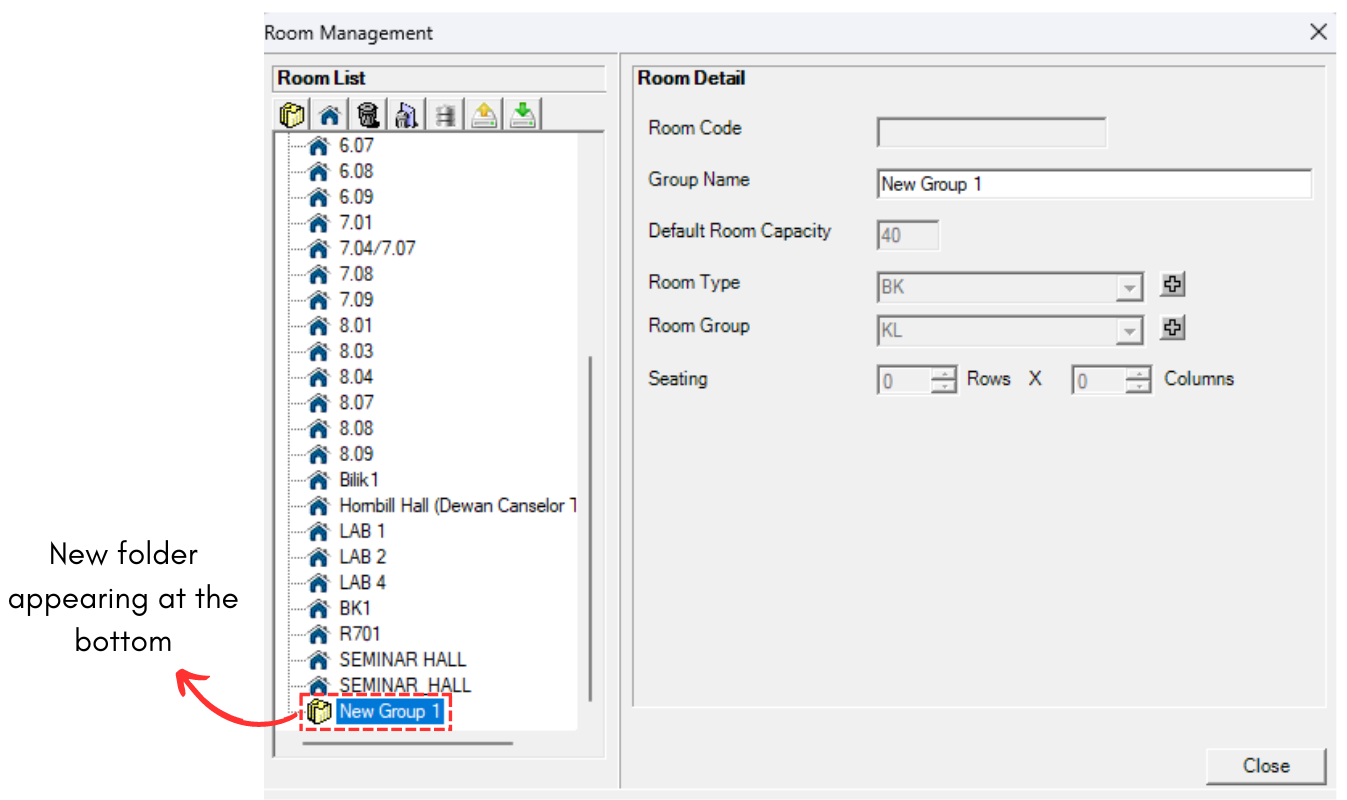Image resolution: width=1347 pixels, height=800 pixels.
Task: Click the Seating Columns spinner arrows
Action: 1139,381
